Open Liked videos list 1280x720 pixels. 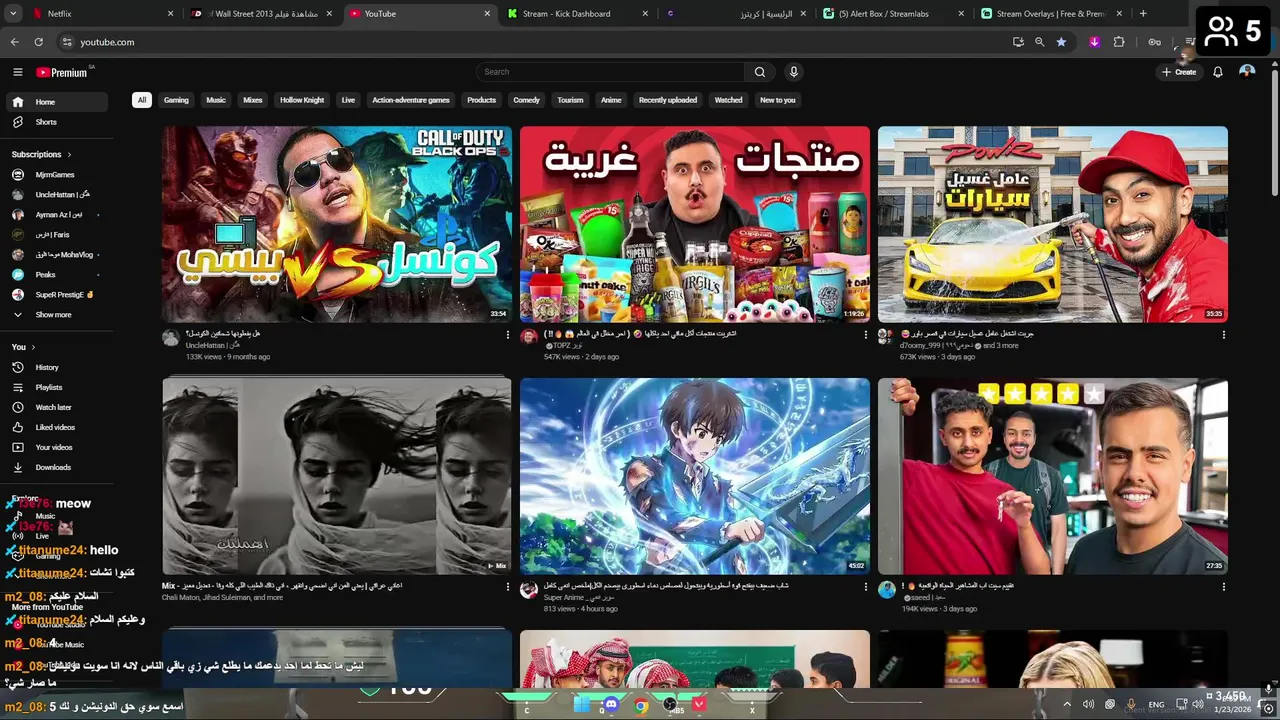point(56,427)
